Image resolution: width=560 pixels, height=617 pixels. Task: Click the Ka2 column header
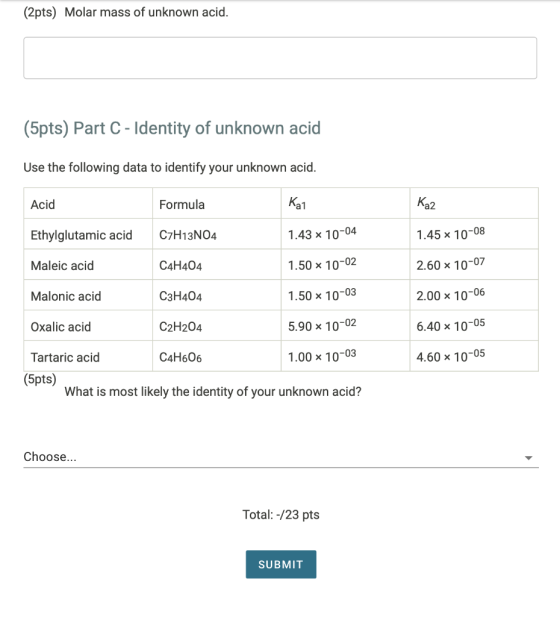426,203
